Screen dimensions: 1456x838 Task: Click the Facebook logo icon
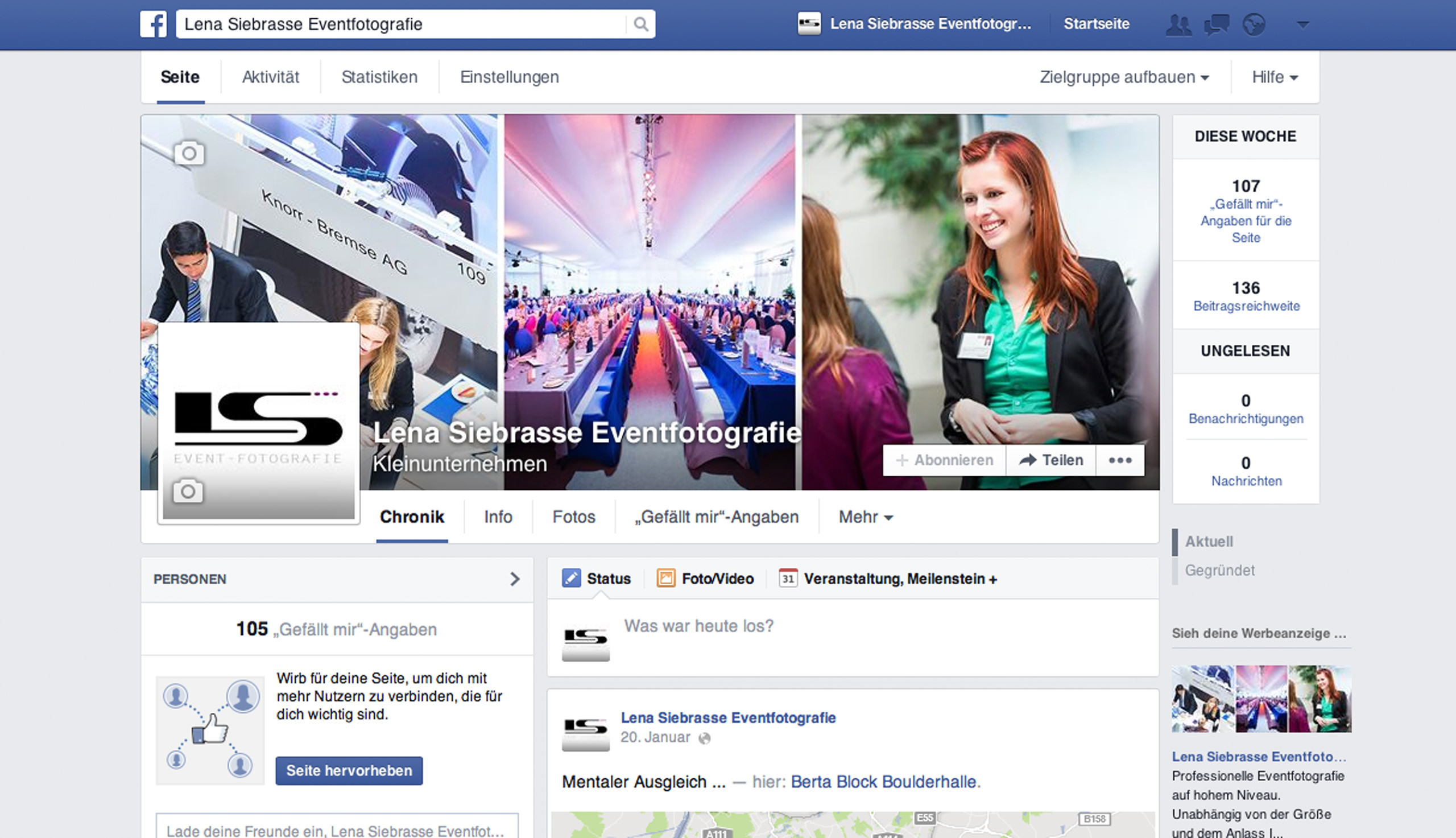click(153, 24)
